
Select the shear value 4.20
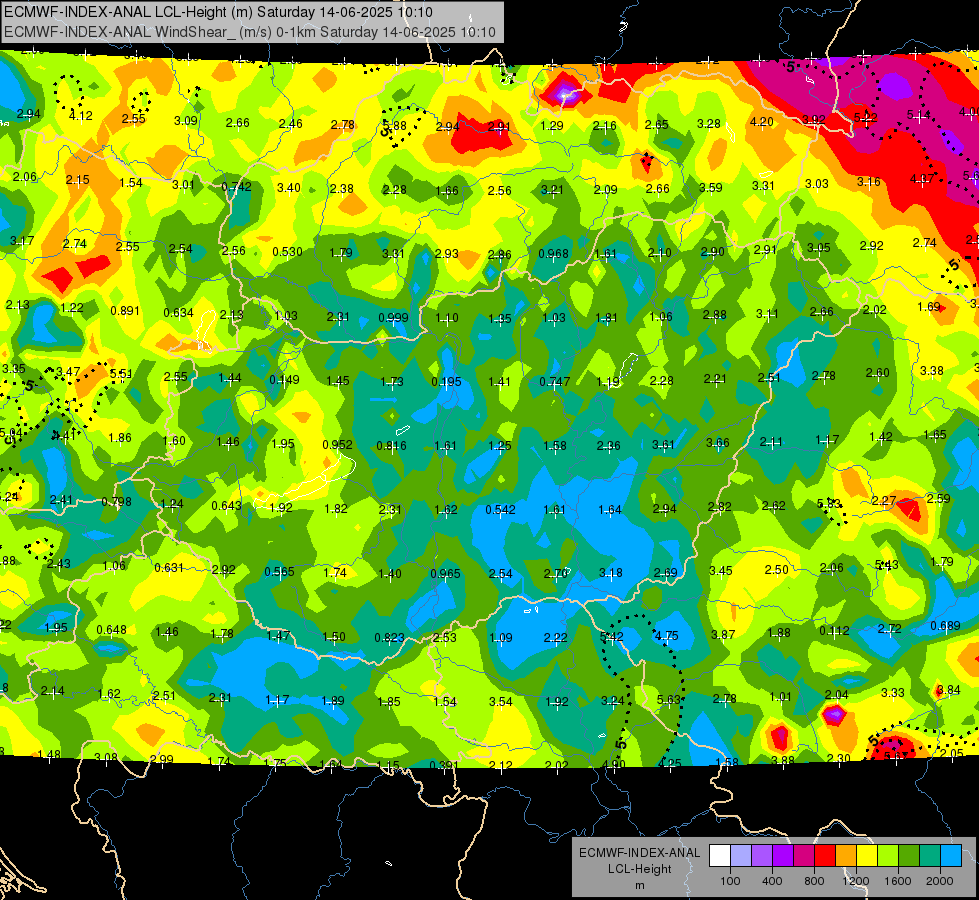762,121
